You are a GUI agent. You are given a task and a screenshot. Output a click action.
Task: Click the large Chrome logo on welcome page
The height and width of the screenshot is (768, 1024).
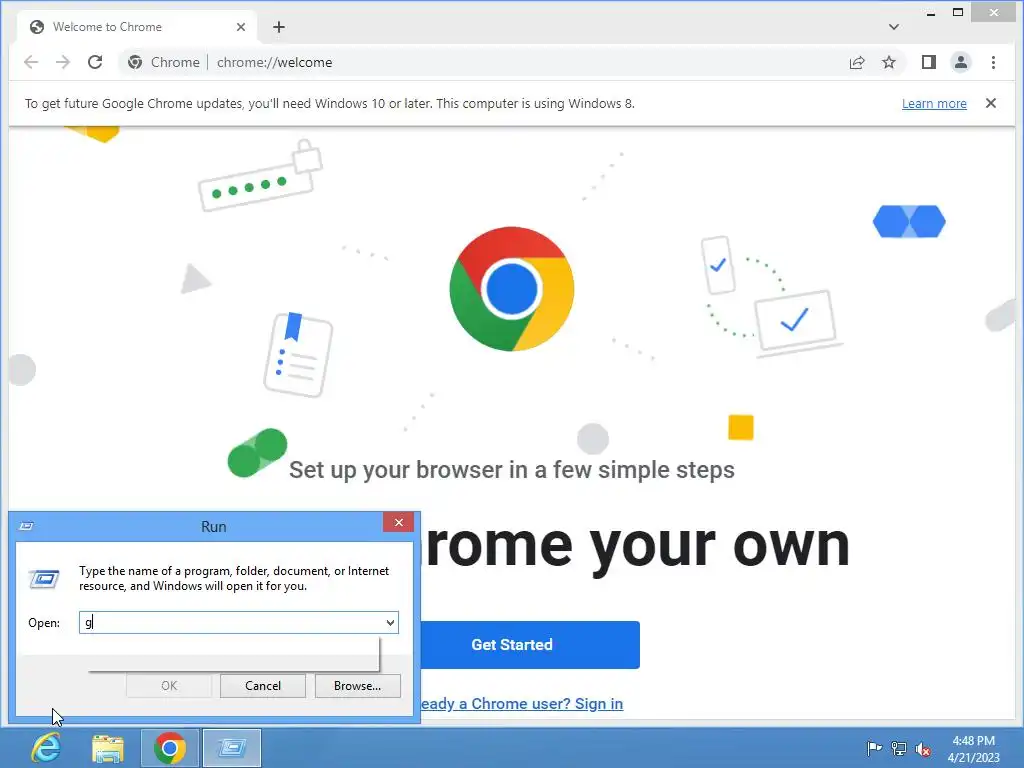(512, 289)
